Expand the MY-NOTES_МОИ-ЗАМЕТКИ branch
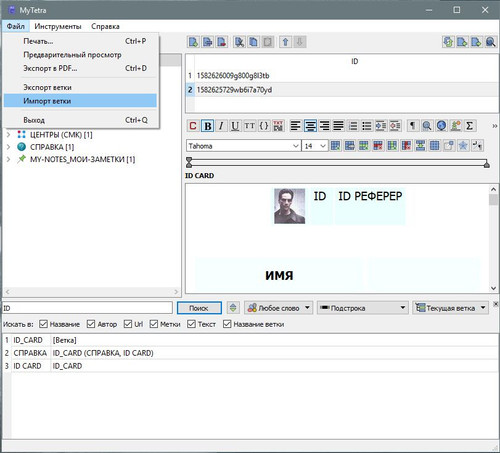 (x=8, y=159)
